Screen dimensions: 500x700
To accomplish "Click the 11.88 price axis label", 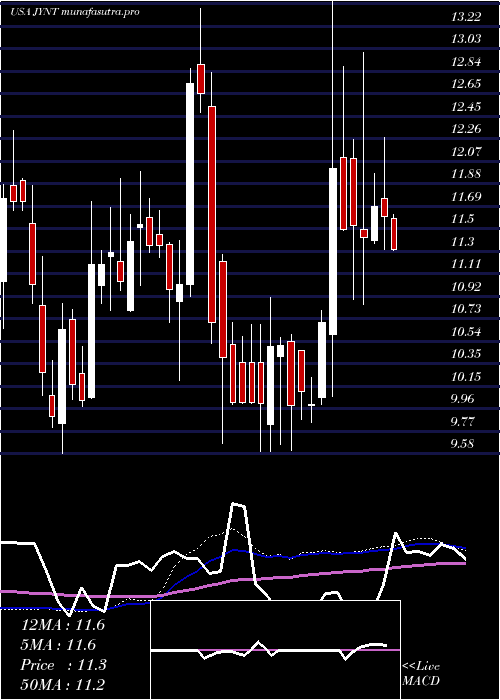I will (466, 174).
